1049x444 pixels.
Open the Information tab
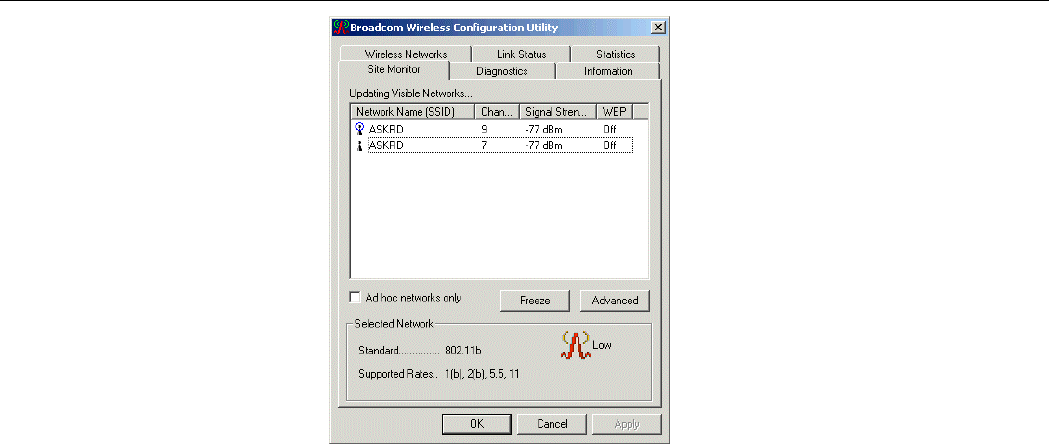point(608,71)
